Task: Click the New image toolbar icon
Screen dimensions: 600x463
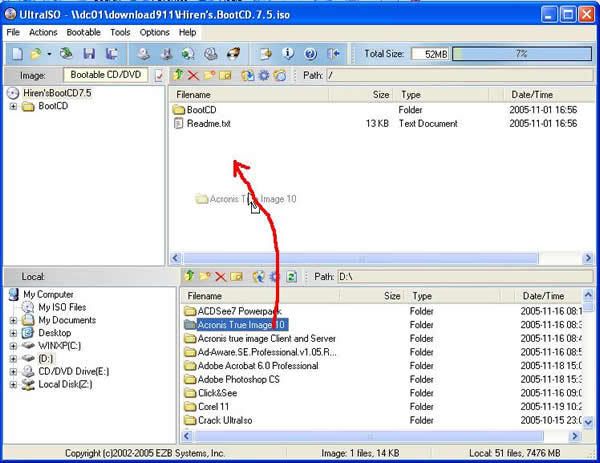Action: pos(17,54)
